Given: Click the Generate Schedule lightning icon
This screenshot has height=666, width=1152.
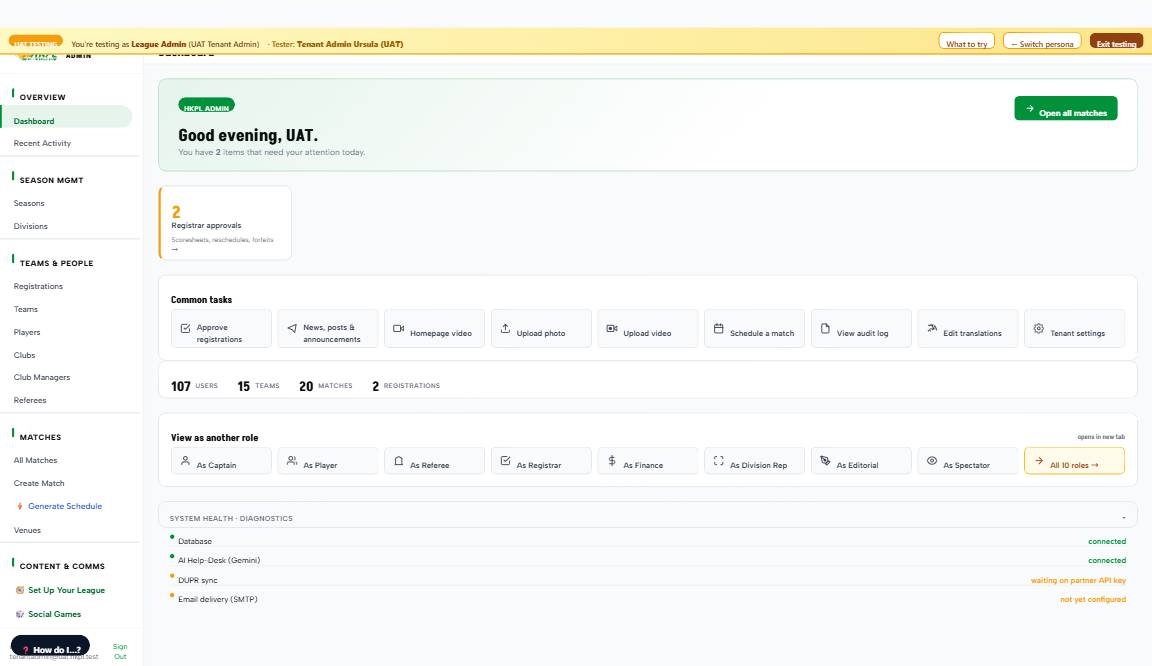Looking at the screenshot, I should [x=20, y=506].
